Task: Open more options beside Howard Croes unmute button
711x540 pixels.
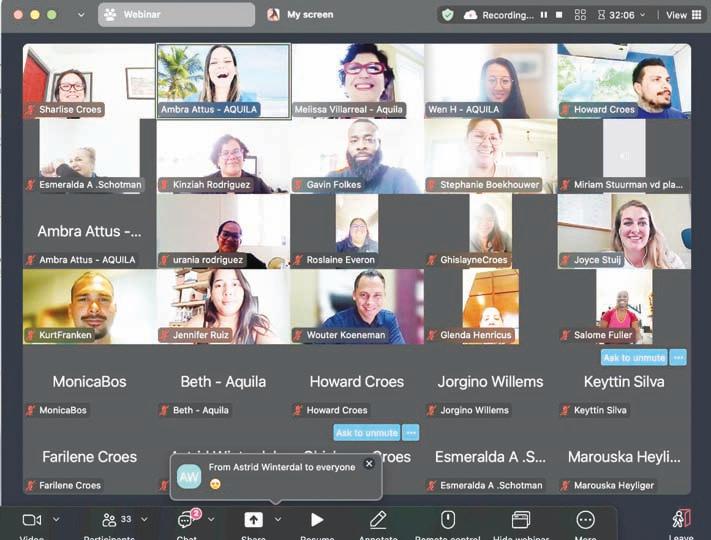Action: tap(411, 433)
